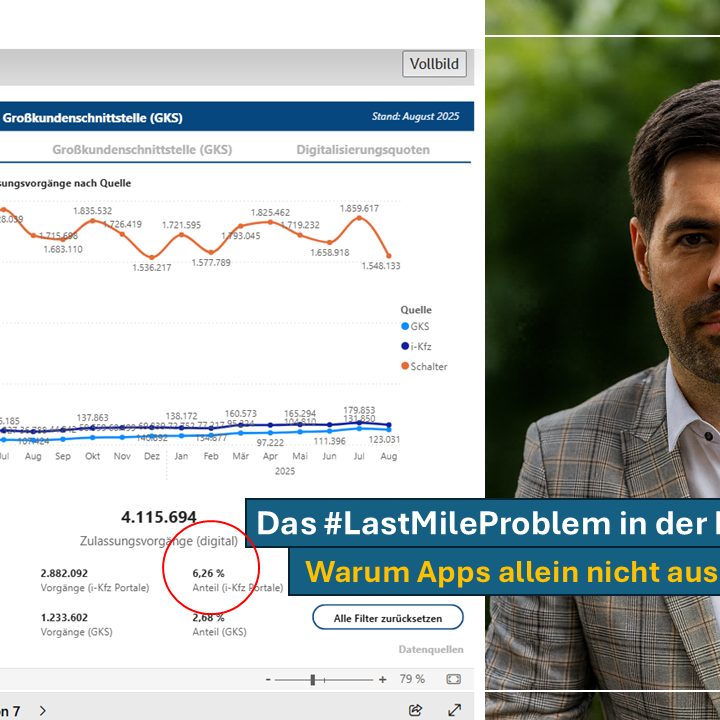Toggle i-Kfz series in the legend
This screenshot has width=720, height=720.
[x=420, y=347]
